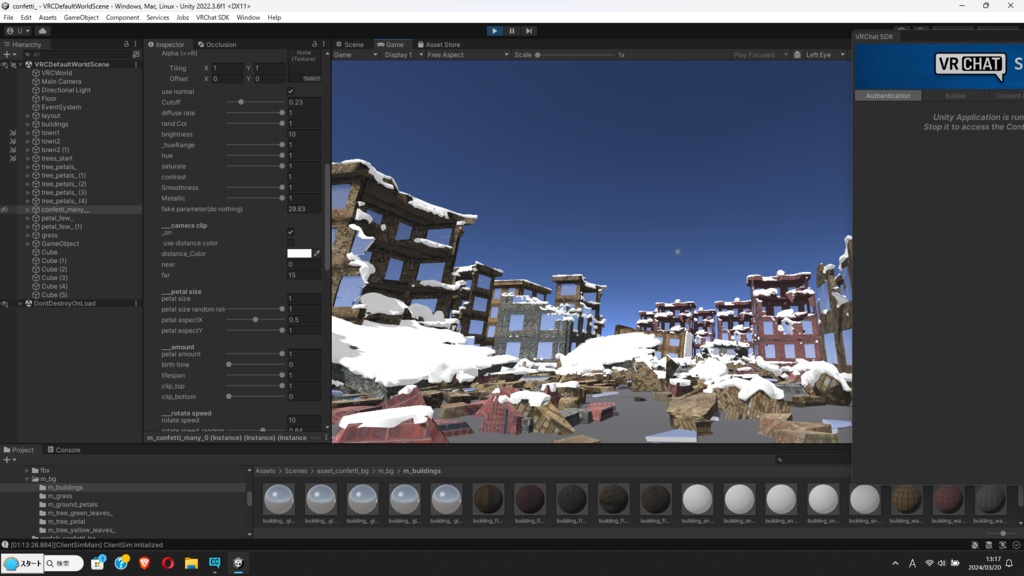
Task: Toggle hidden state of town2 (1)
Action: 12,150
